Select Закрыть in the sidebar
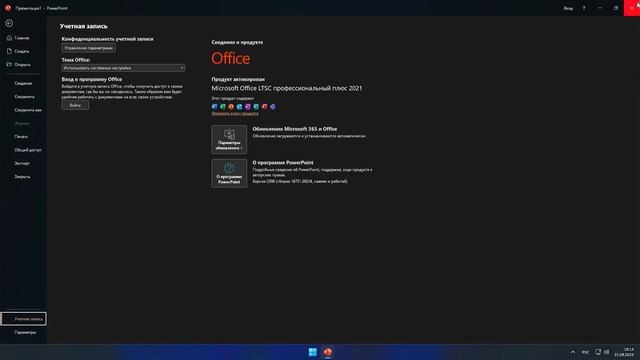The width and height of the screenshot is (640, 360). coord(22,177)
